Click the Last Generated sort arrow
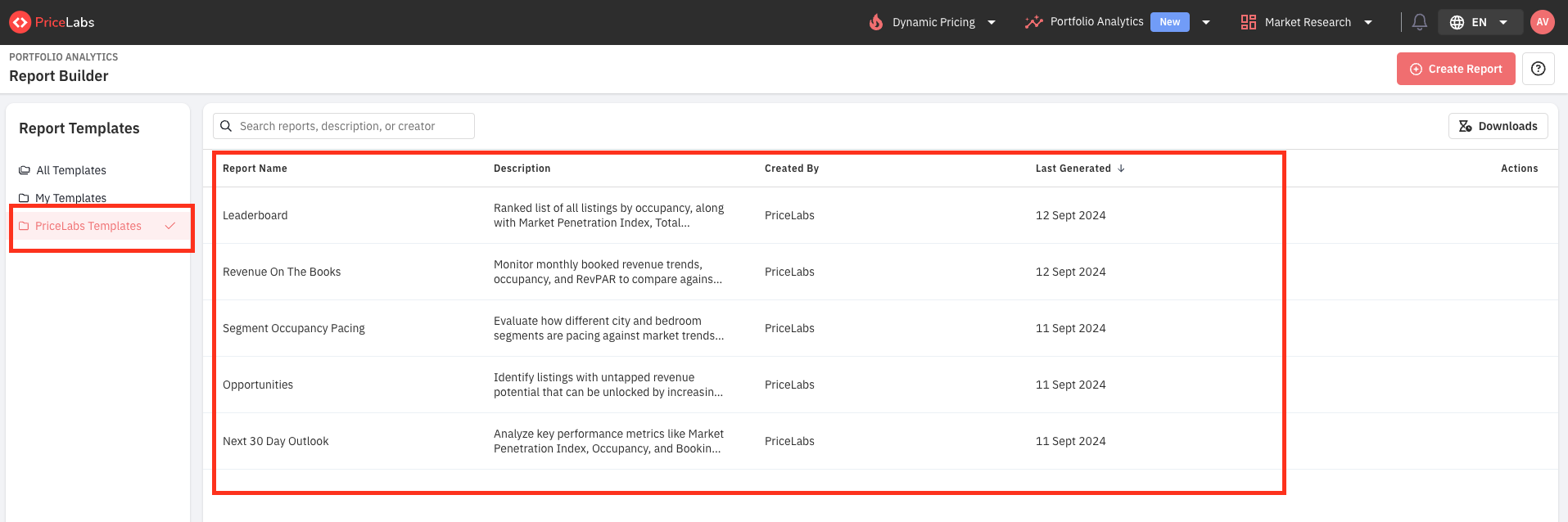Viewport: 1568px width, 522px height. click(x=1121, y=169)
